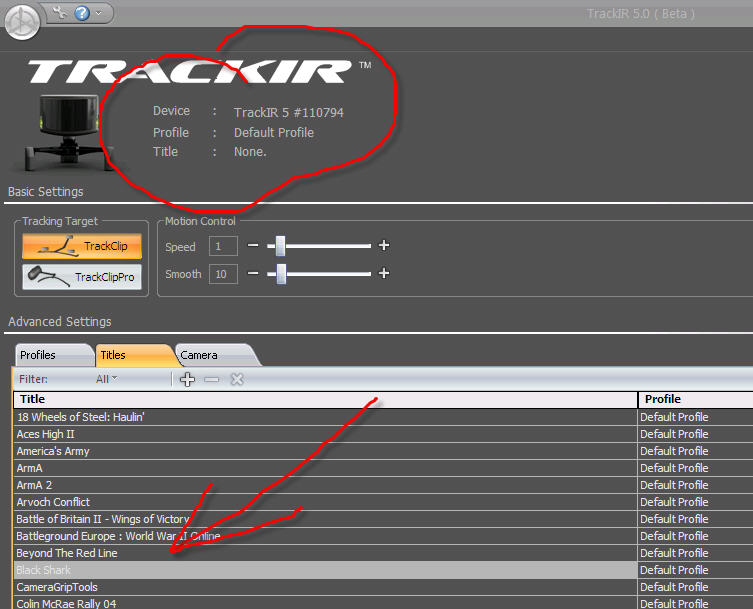Click the Smooth value input field

point(223,274)
